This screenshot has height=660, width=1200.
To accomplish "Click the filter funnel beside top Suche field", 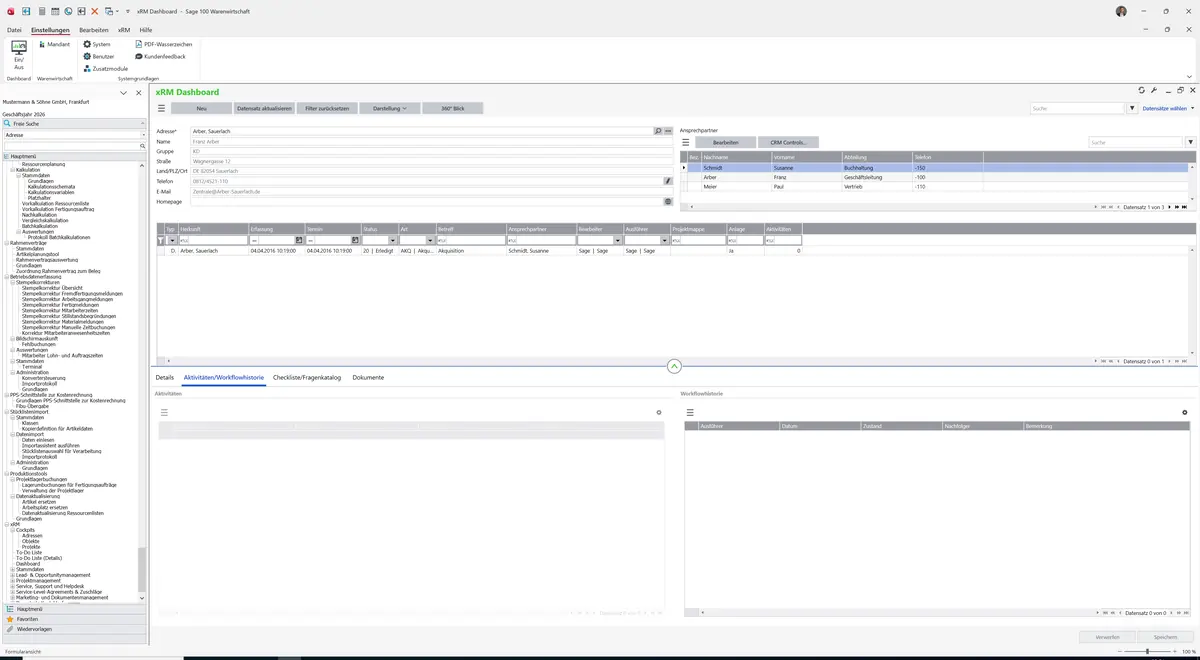I will click(1134, 108).
